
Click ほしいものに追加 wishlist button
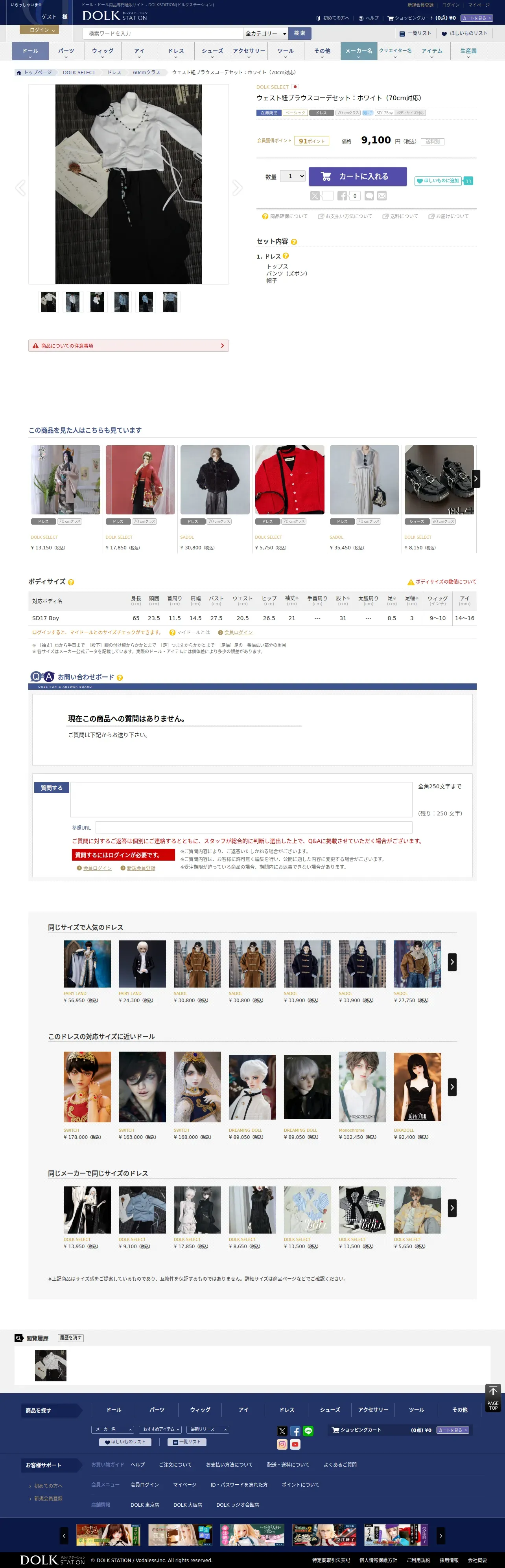[438, 181]
